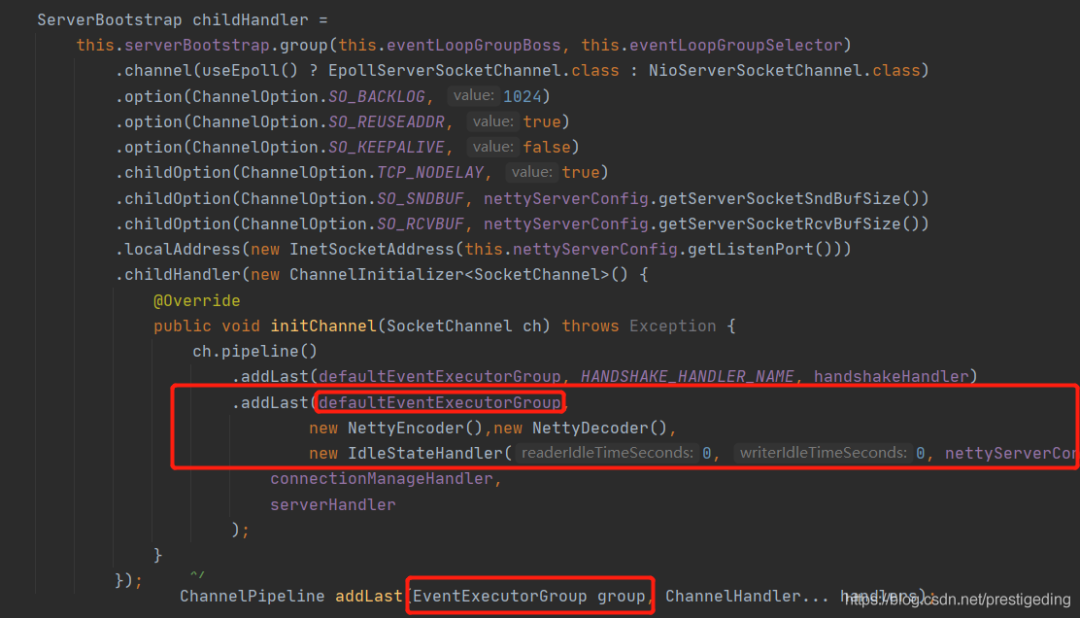1080x618 pixels.
Task: Click ChannelInitializer<SocketChannel> in childHandler line
Action: point(449,275)
